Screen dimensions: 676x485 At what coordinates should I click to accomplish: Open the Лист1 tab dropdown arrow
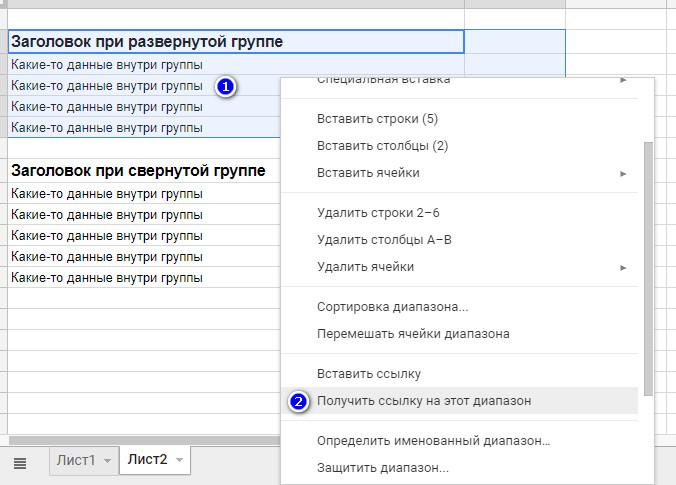(107, 461)
